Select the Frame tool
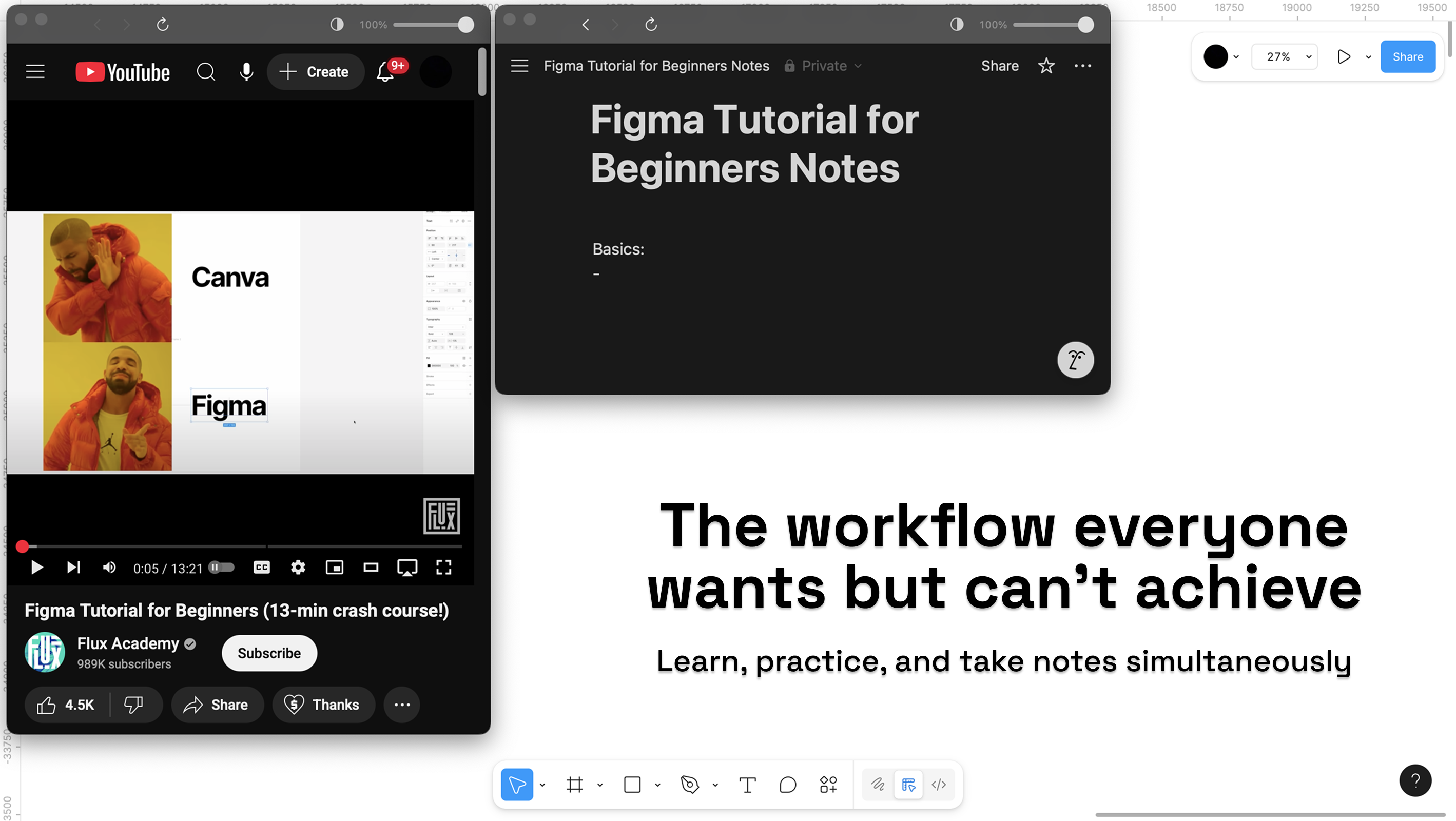Screen dimensions: 1456x821 [574, 784]
